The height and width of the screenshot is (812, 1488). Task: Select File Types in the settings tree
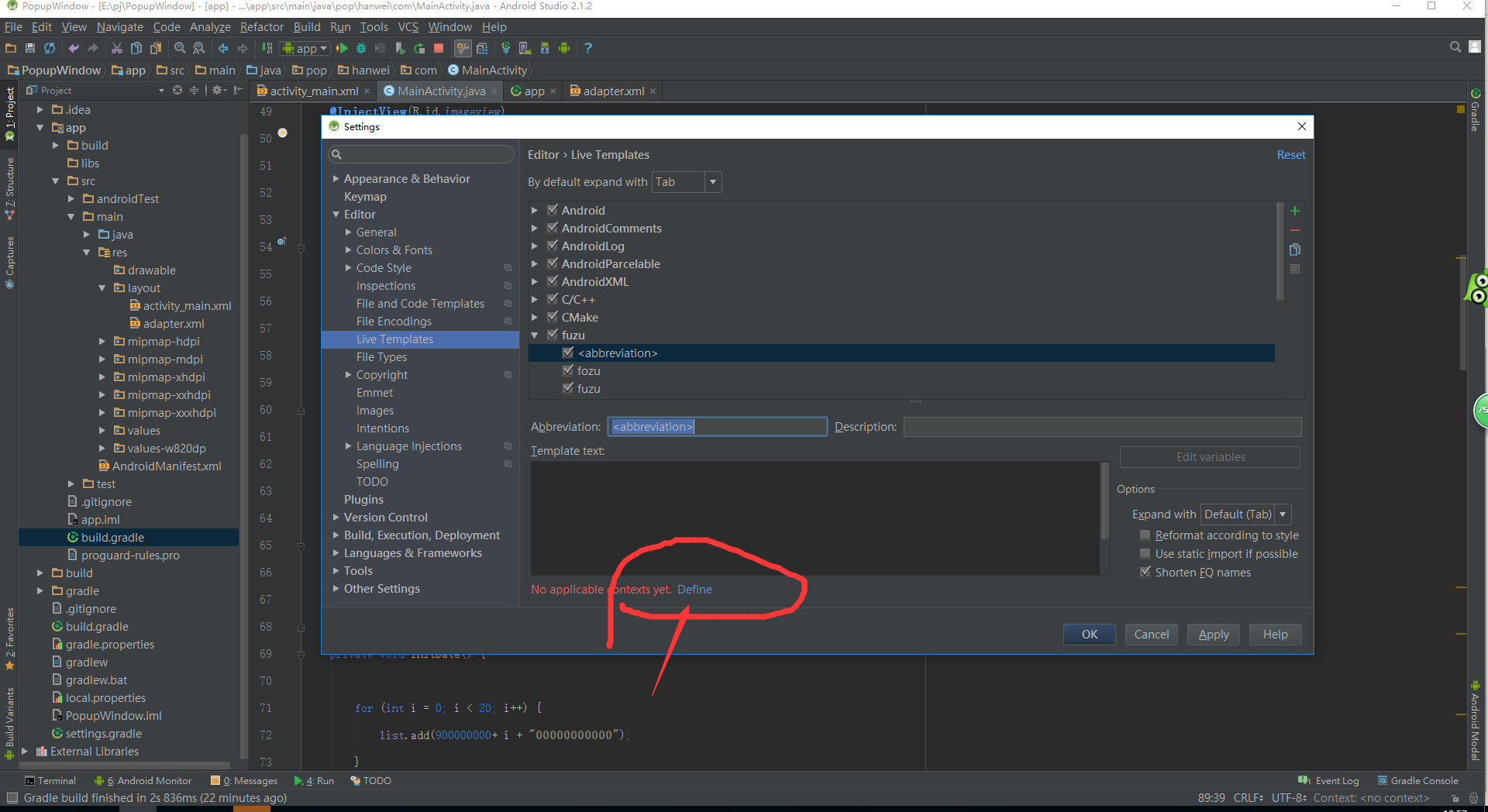381,357
